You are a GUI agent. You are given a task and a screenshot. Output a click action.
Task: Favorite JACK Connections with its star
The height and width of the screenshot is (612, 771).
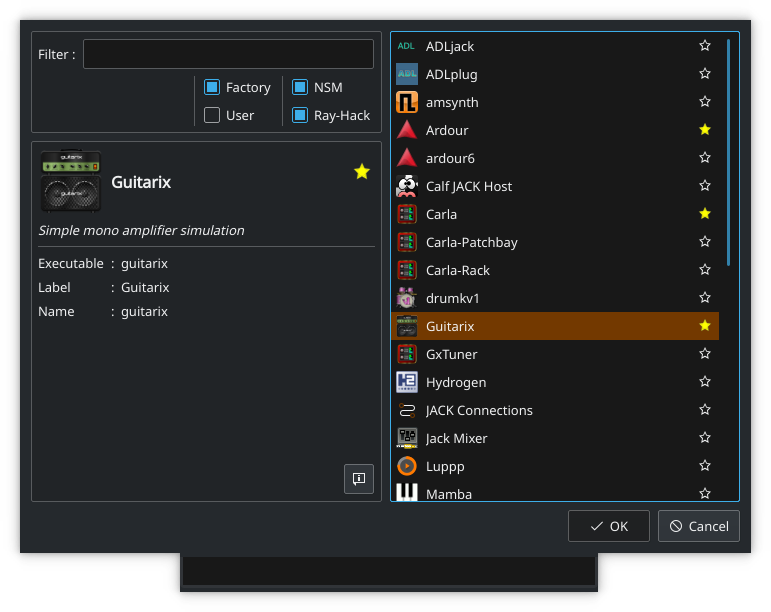[x=705, y=410]
